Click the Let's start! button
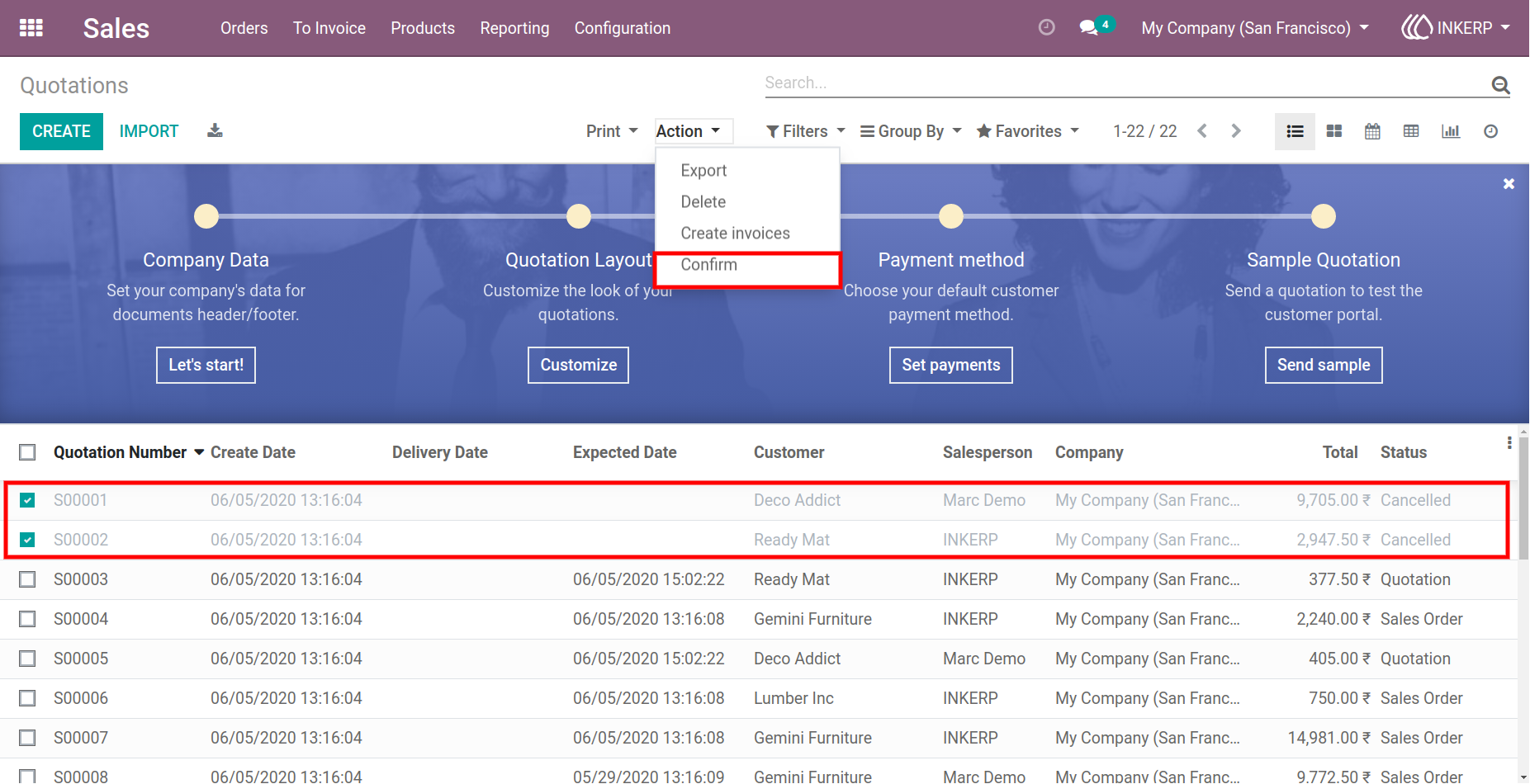The width and height of the screenshot is (1530, 784). pyautogui.click(x=206, y=365)
